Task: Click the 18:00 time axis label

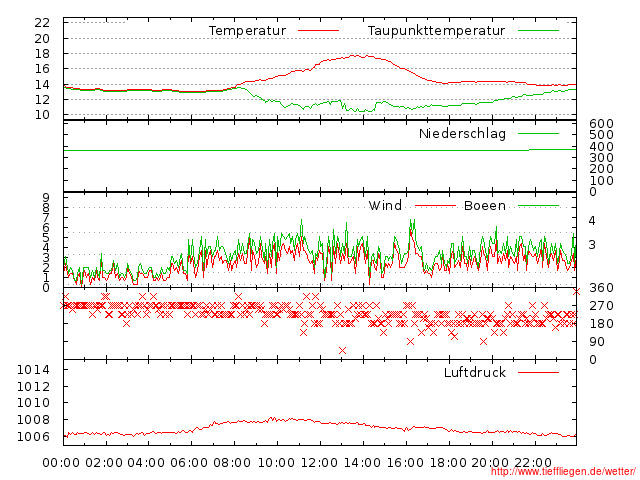Action: tap(448, 463)
